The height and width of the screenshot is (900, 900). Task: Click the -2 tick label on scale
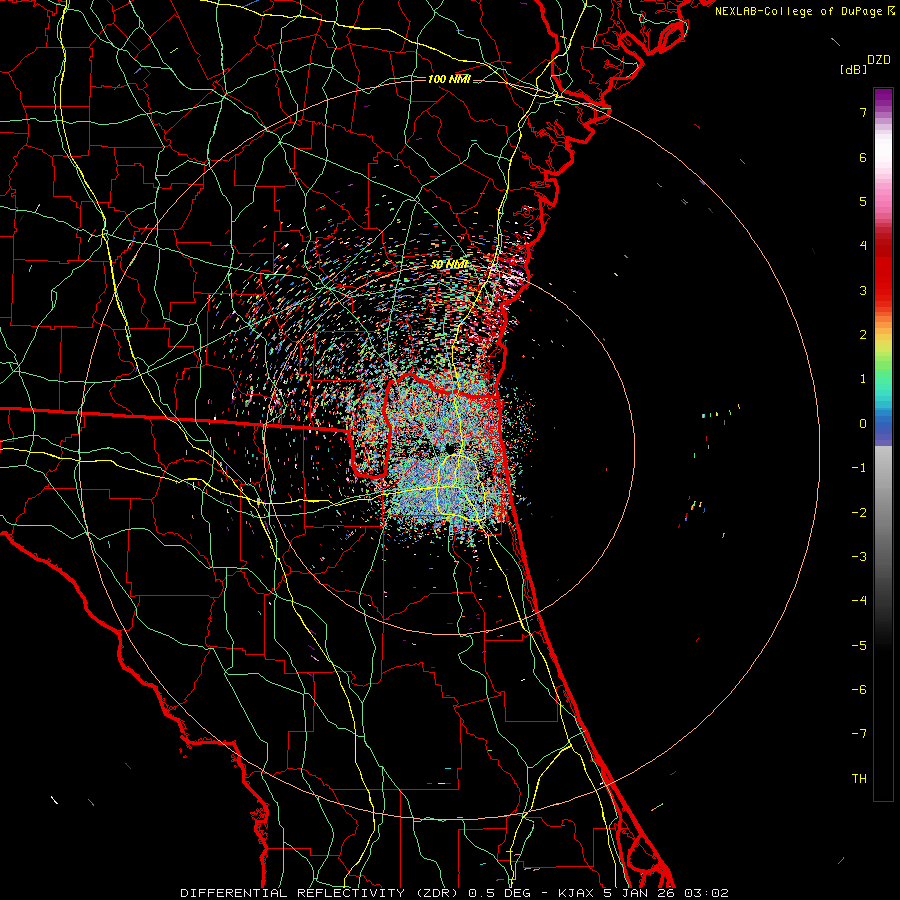tap(859, 513)
